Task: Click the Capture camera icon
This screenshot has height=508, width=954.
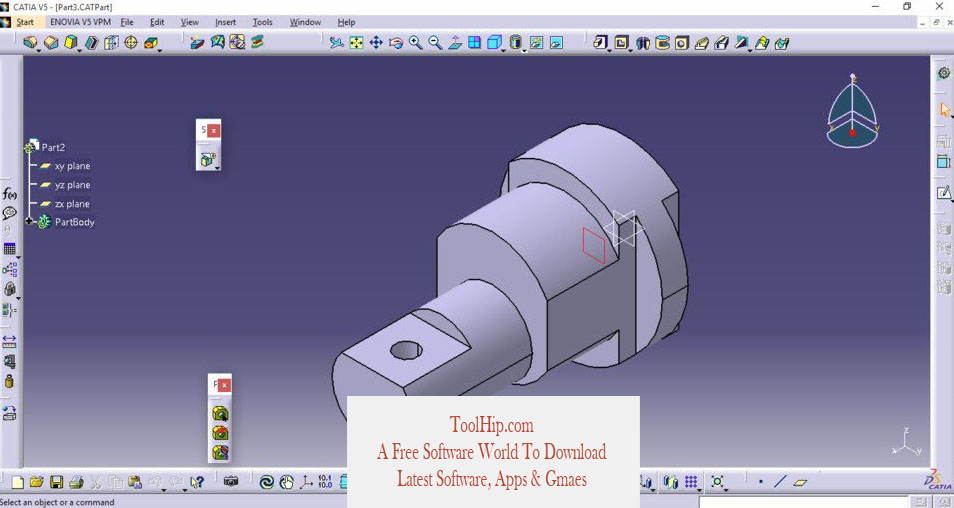Action: (x=231, y=482)
